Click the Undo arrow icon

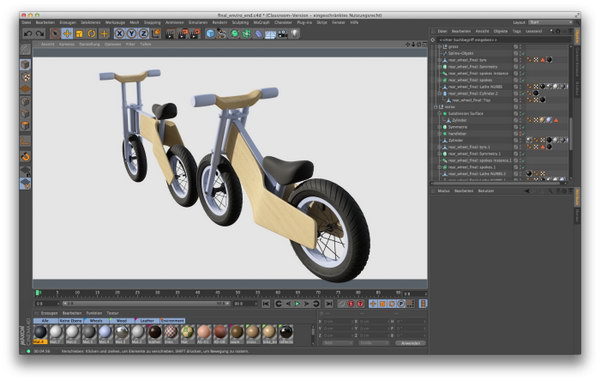[x=28, y=34]
